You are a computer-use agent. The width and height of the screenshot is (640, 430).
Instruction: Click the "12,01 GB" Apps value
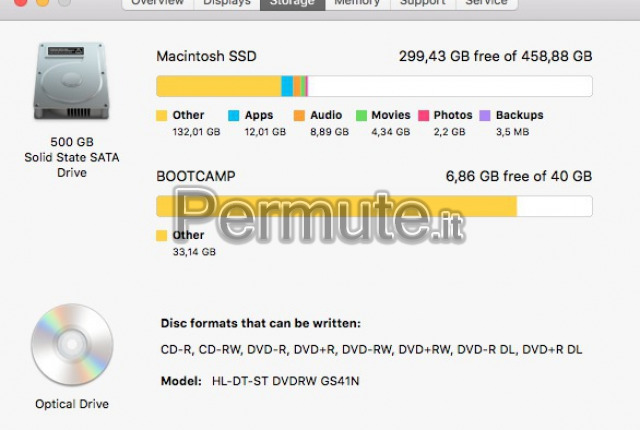(x=265, y=132)
